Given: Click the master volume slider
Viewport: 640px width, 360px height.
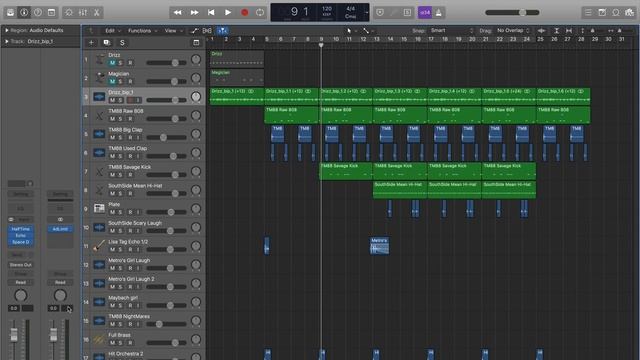Looking at the screenshot, I should click(x=512, y=13).
